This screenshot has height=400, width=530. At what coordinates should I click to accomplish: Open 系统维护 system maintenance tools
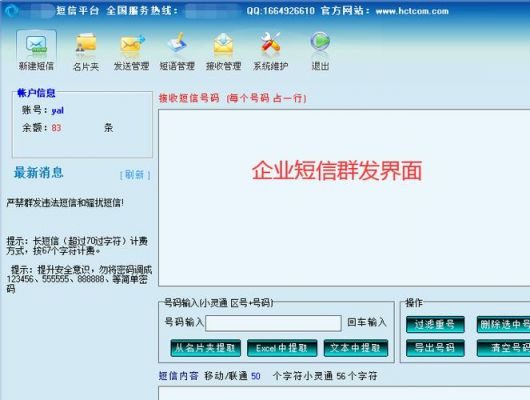[270, 52]
